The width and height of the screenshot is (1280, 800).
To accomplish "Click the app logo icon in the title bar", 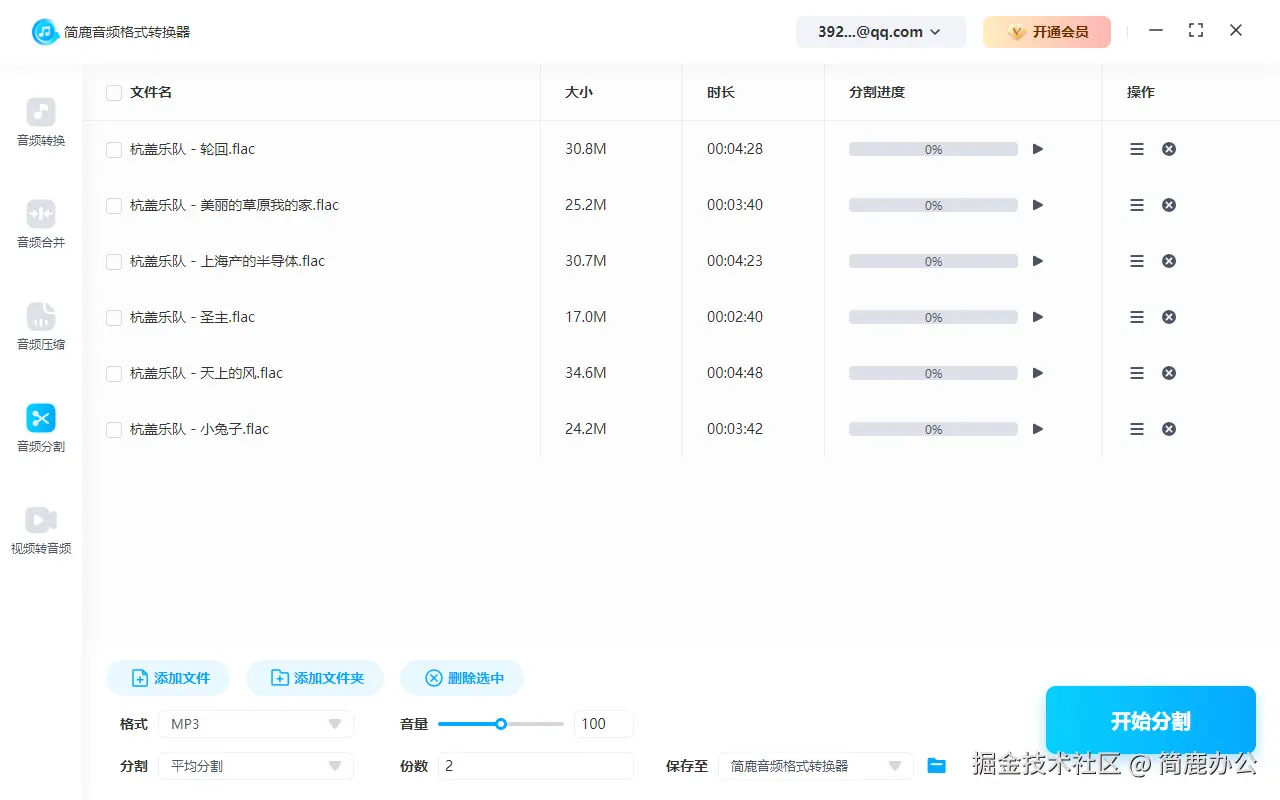I will [x=44, y=32].
